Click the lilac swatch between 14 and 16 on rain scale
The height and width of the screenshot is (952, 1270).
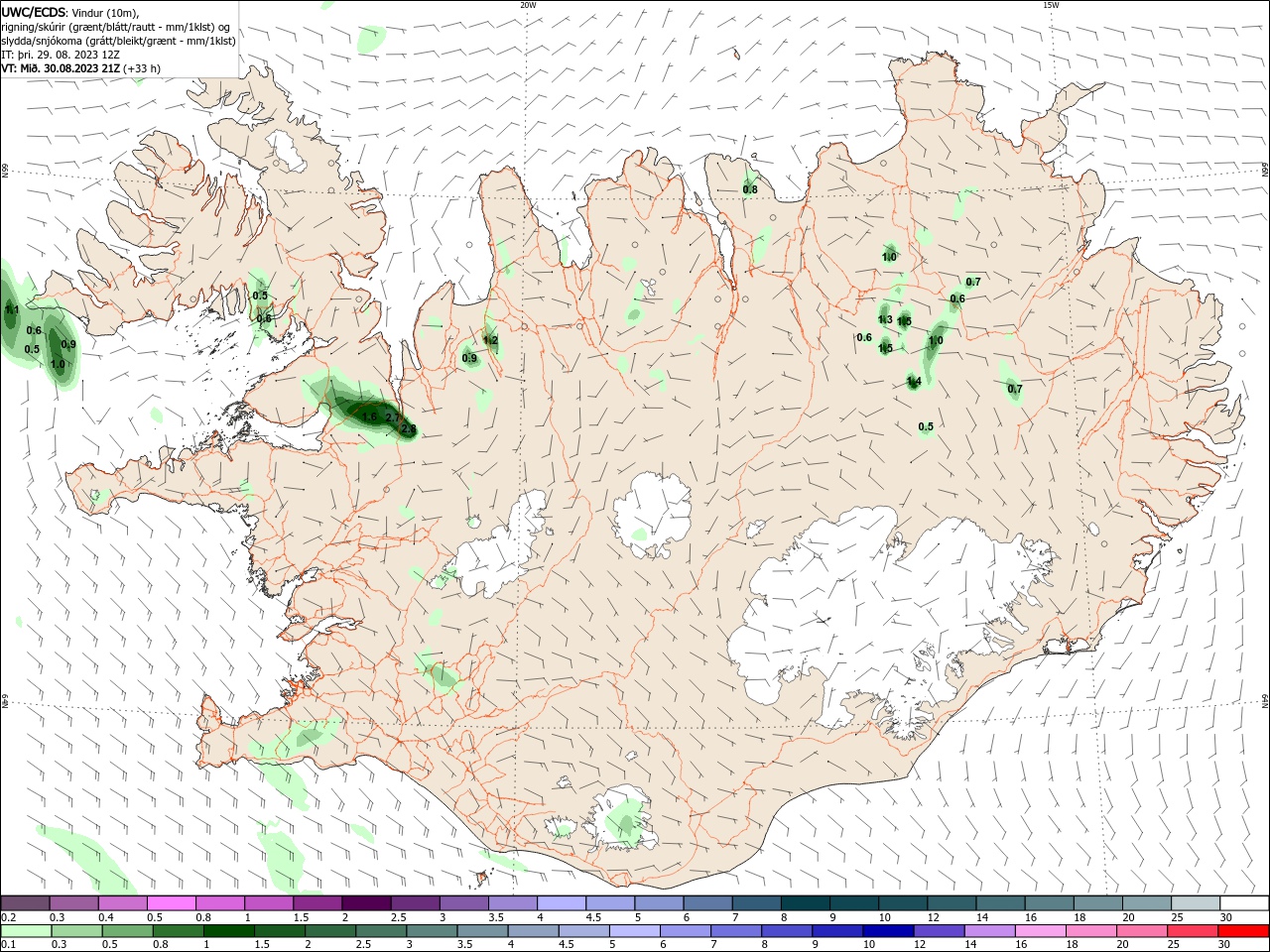[991, 931]
